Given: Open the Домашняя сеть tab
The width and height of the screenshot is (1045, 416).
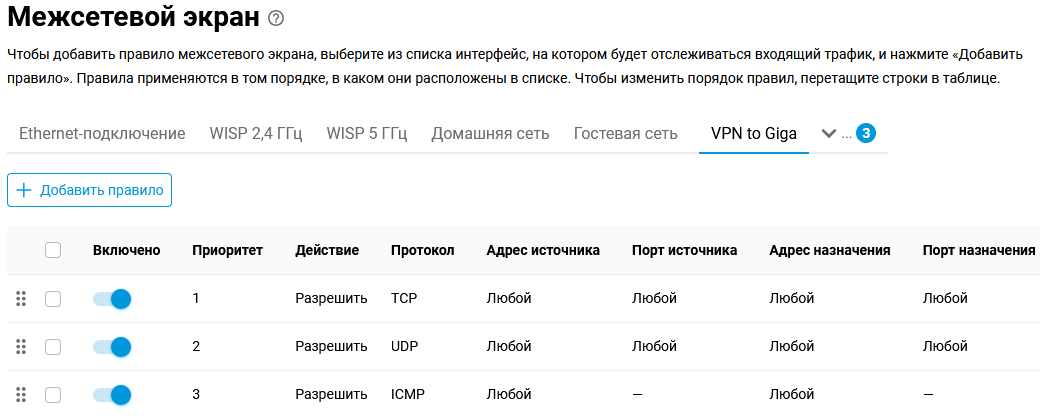Looking at the screenshot, I should coord(490,134).
